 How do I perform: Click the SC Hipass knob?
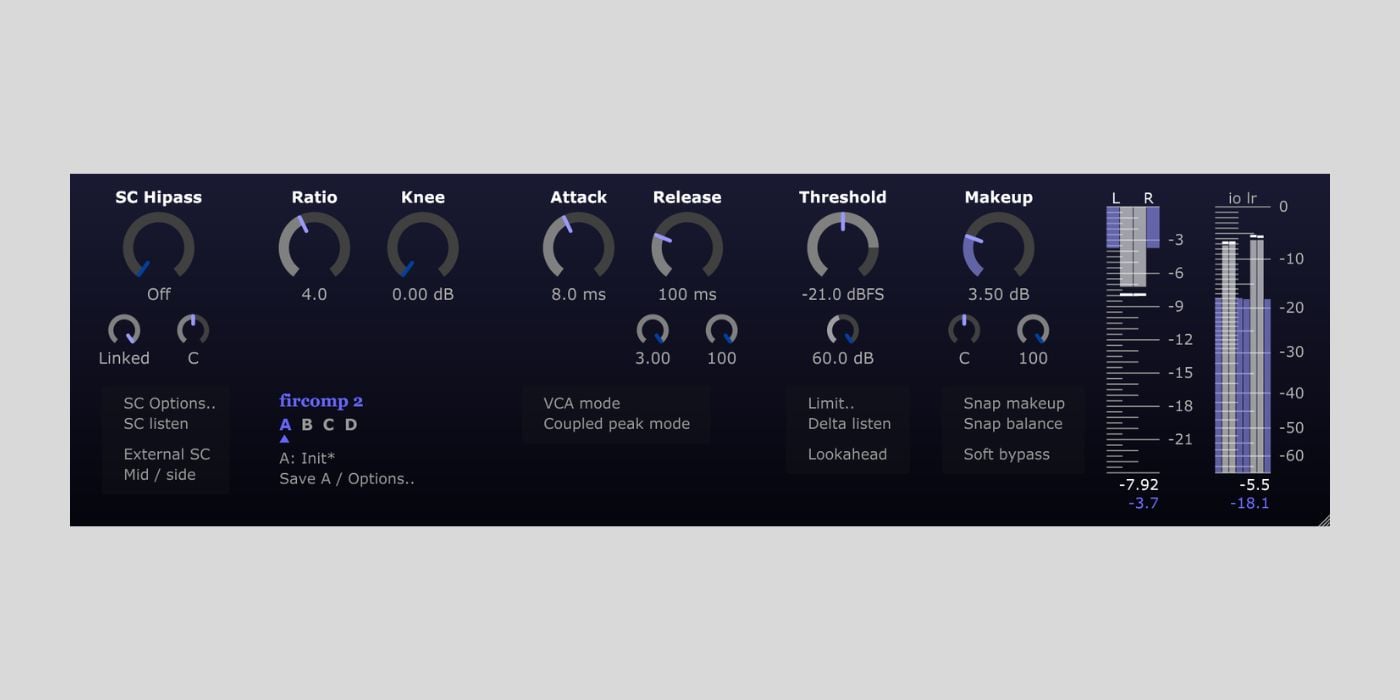[x=158, y=246]
